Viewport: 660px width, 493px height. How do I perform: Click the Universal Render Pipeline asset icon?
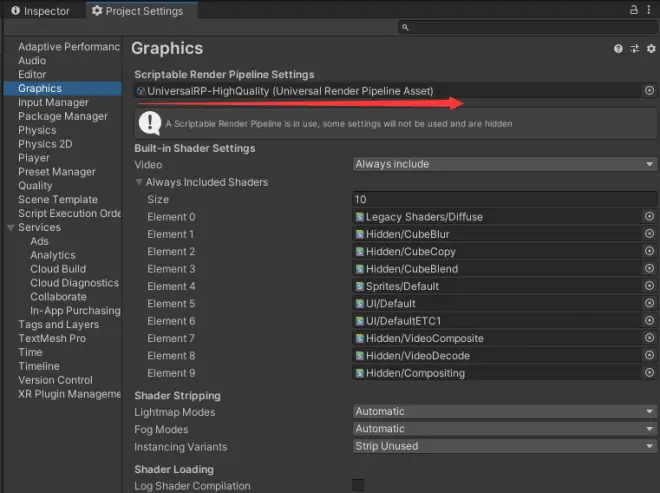pos(141,91)
